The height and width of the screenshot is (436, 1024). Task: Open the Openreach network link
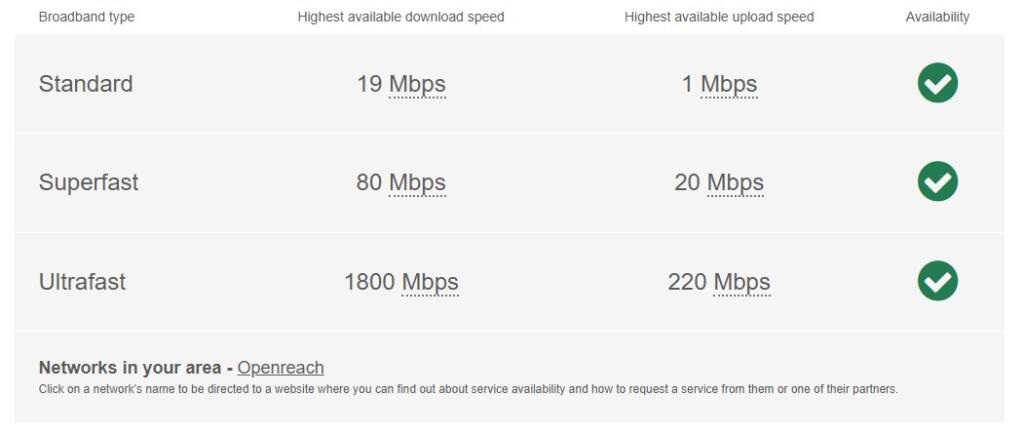[x=280, y=367]
